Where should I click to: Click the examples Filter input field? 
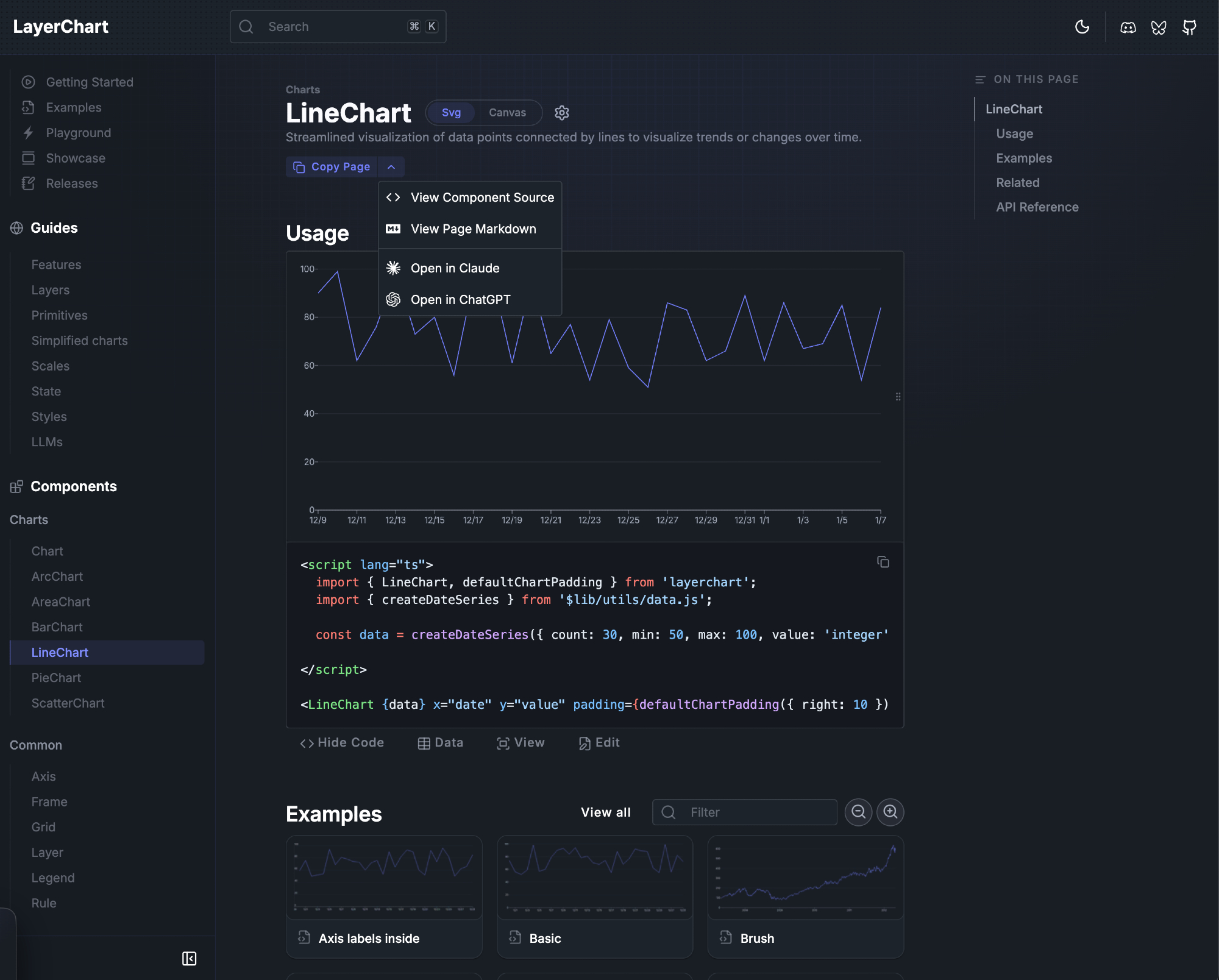[756, 812]
